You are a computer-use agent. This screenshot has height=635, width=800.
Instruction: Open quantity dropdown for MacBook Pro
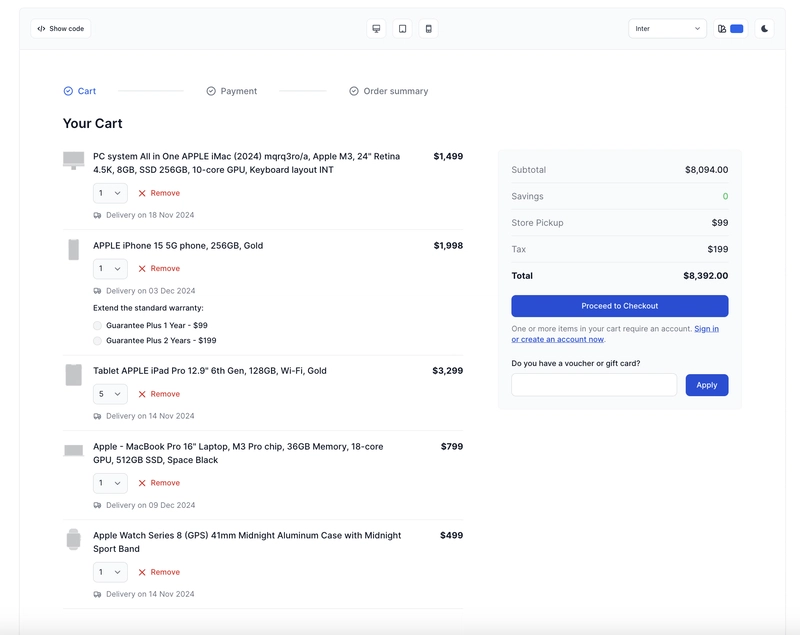coord(110,483)
